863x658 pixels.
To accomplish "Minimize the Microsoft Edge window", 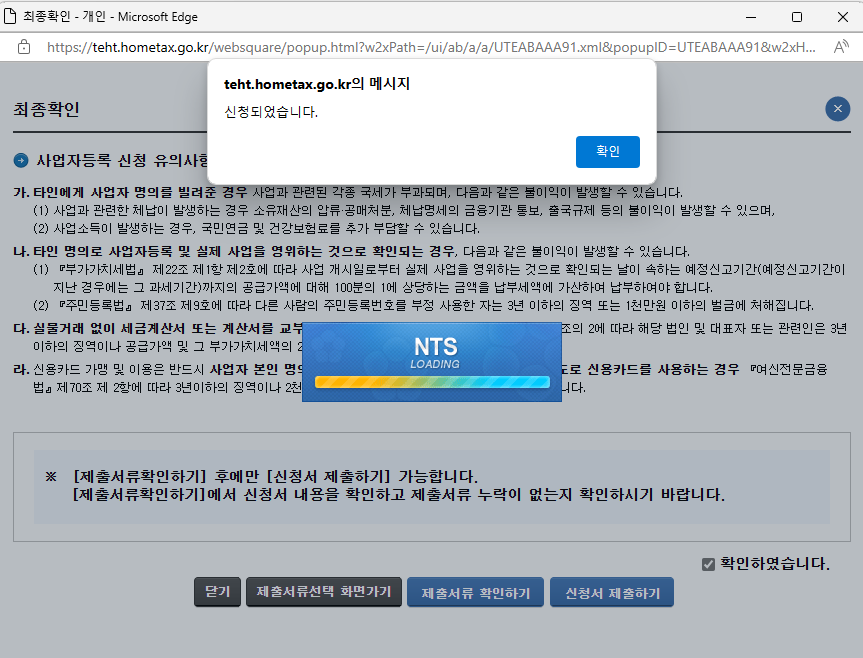I will pos(751,17).
